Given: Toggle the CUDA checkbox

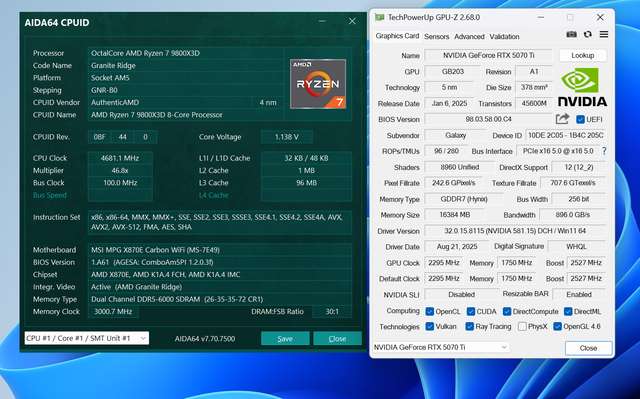Looking at the screenshot, I should coord(471,312).
